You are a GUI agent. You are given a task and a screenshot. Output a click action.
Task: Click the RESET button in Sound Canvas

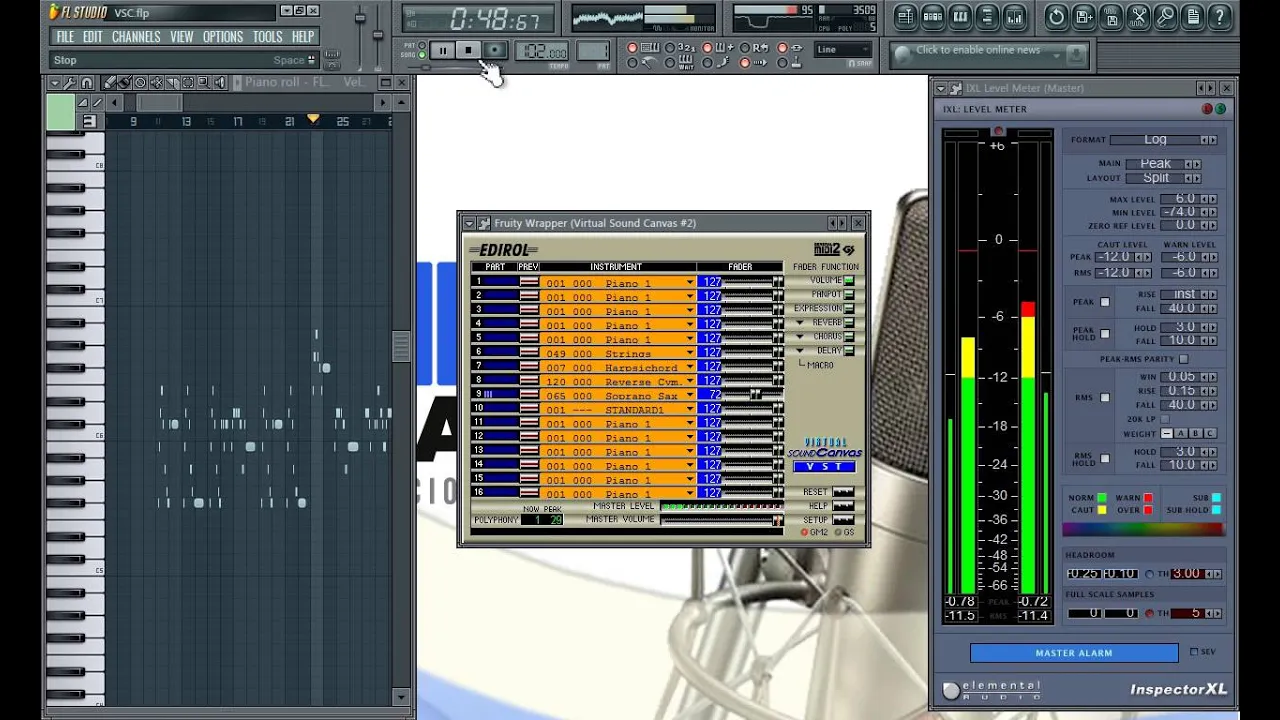[x=843, y=492]
